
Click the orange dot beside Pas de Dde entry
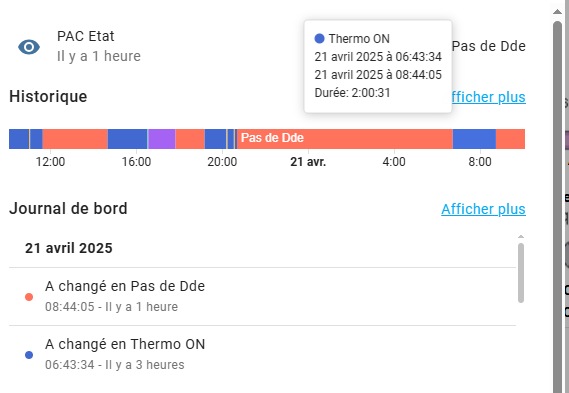tap(29, 297)
